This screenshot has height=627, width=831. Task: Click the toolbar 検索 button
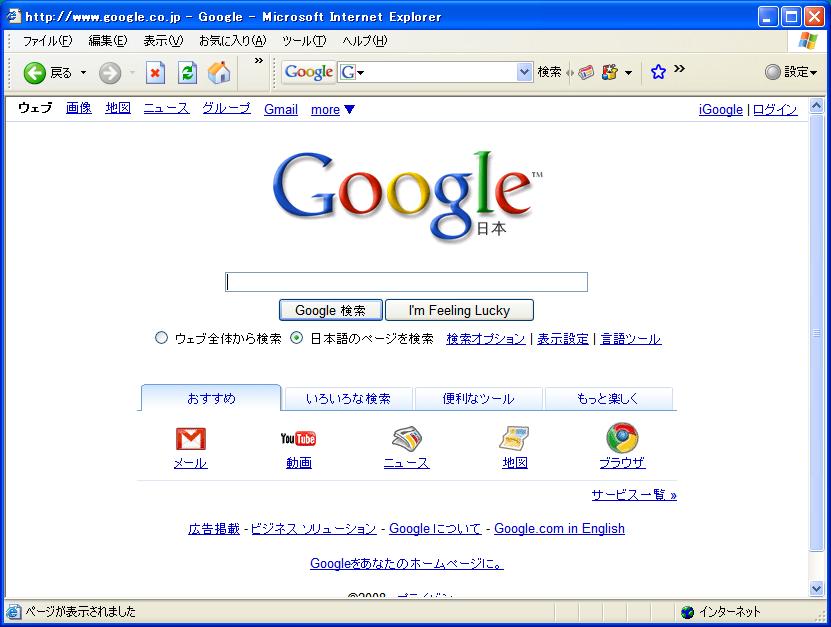[549, 72]
